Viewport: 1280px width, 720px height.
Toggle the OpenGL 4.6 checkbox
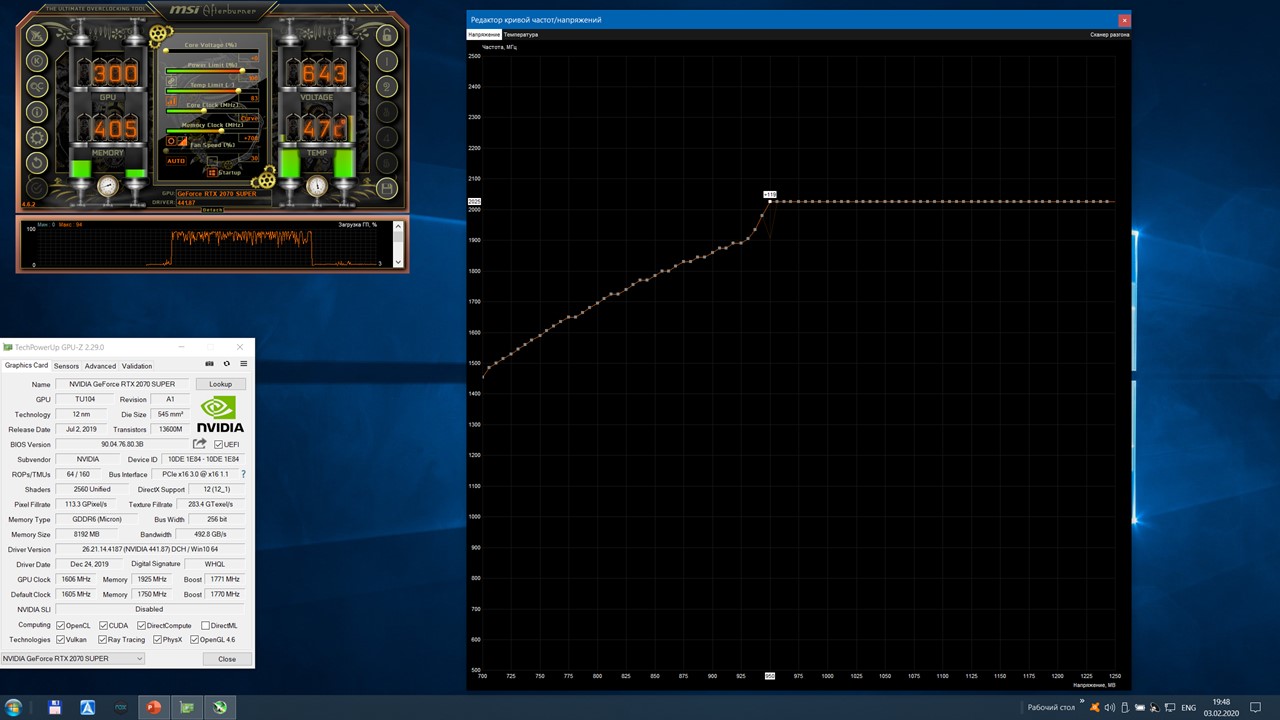194,639
